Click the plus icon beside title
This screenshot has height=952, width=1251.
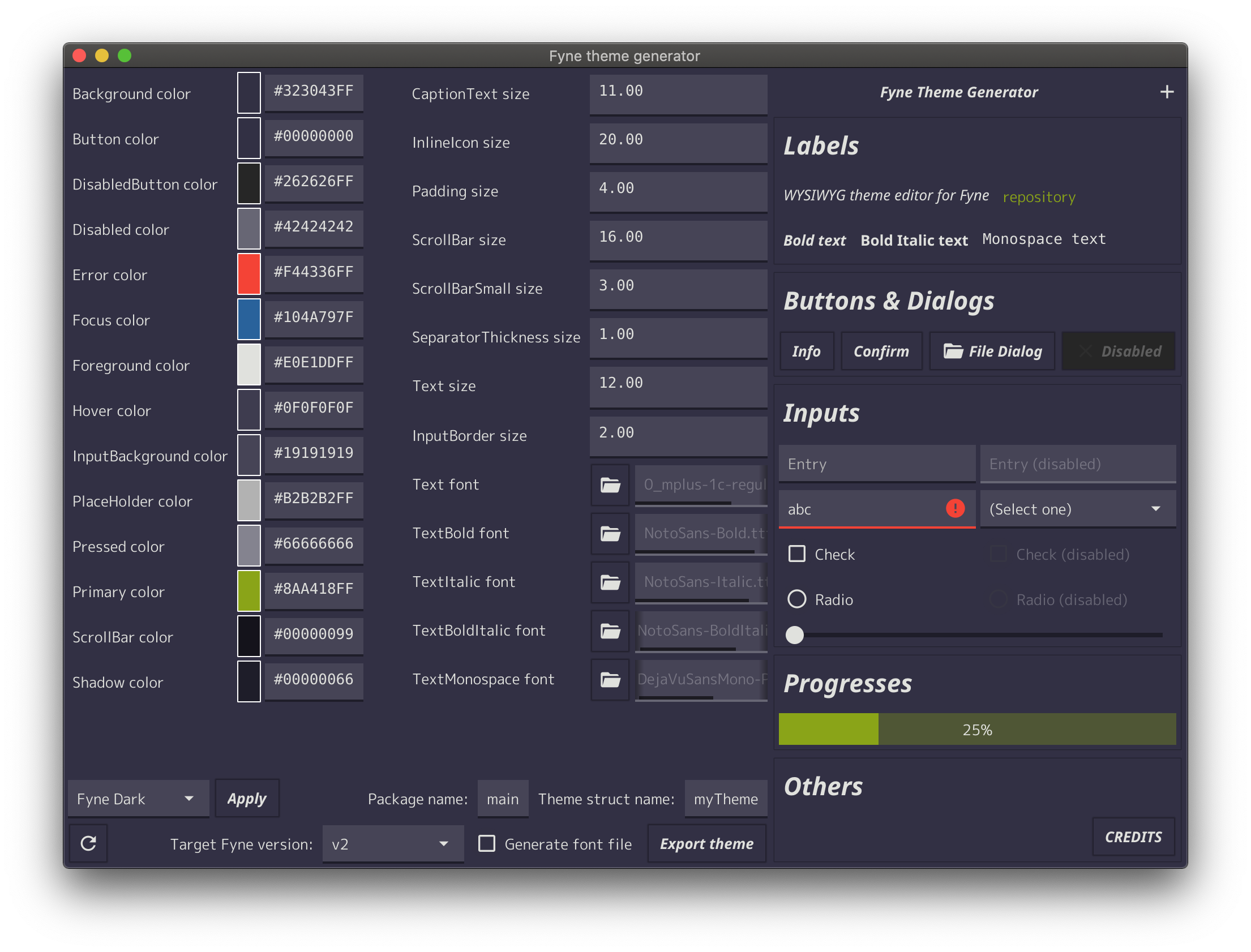pos(1167,92)
